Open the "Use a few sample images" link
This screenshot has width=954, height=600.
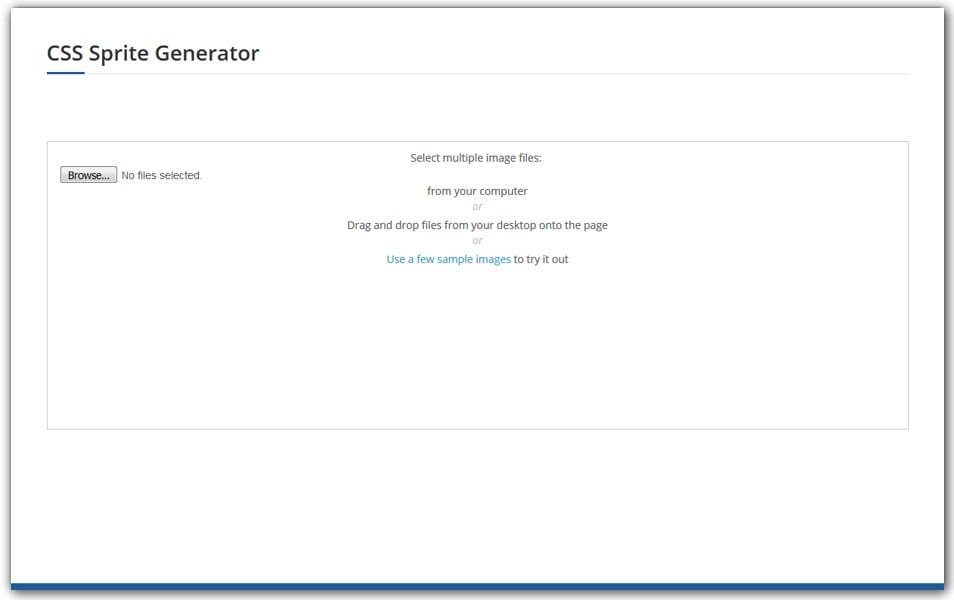click(448, 259)
